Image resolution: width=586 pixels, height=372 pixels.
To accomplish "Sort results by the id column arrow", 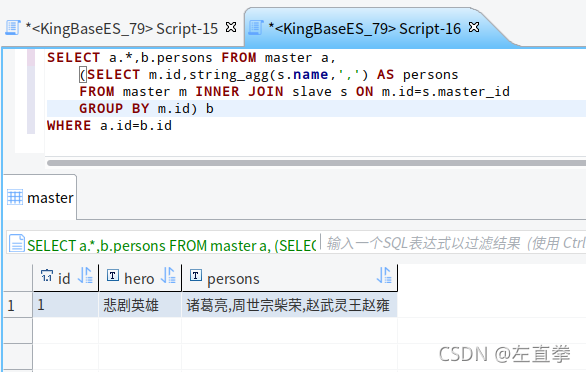I will click(x=86, y=276).
